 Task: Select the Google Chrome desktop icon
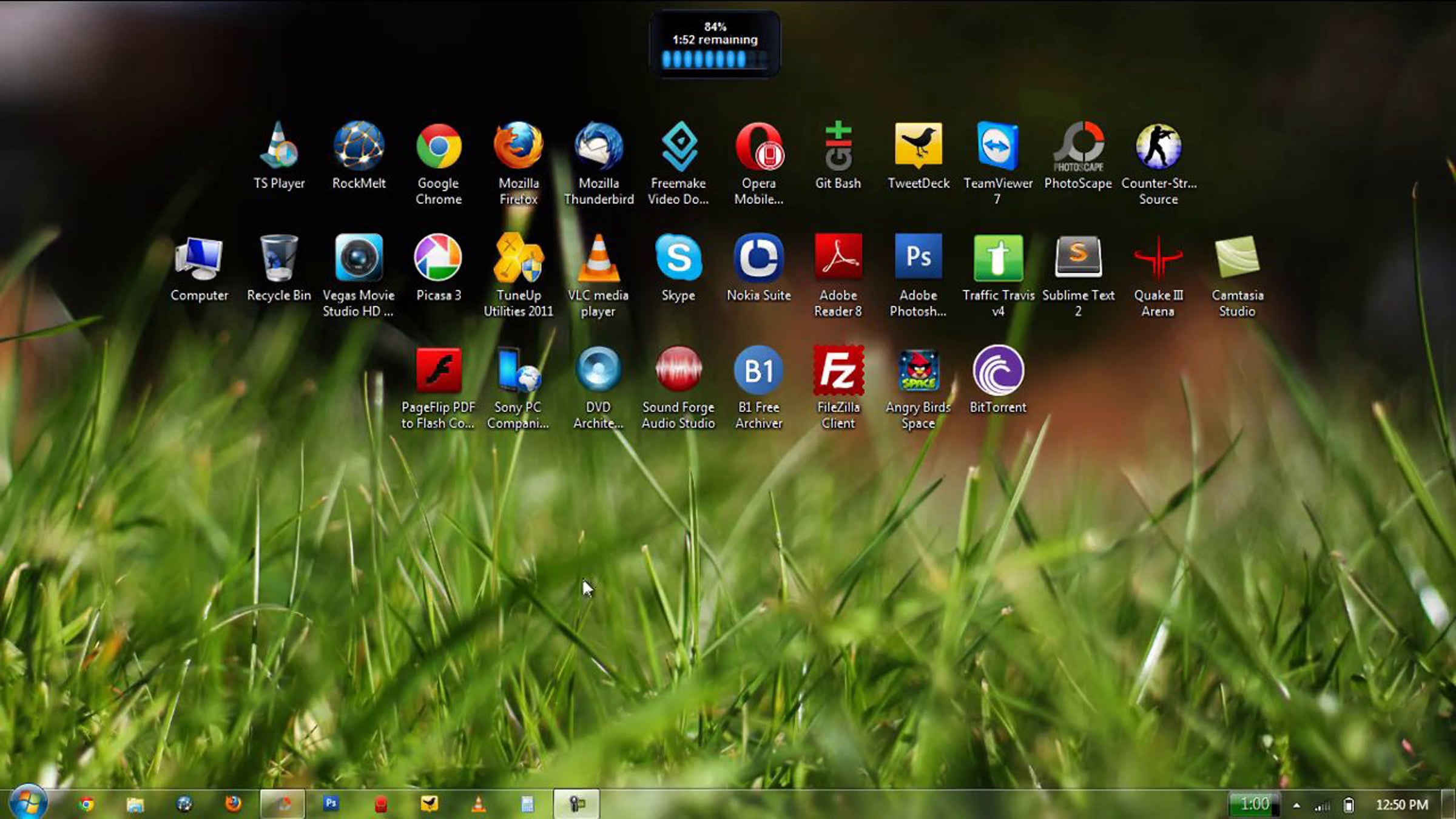pyautogui.click(x=438, y=147)
